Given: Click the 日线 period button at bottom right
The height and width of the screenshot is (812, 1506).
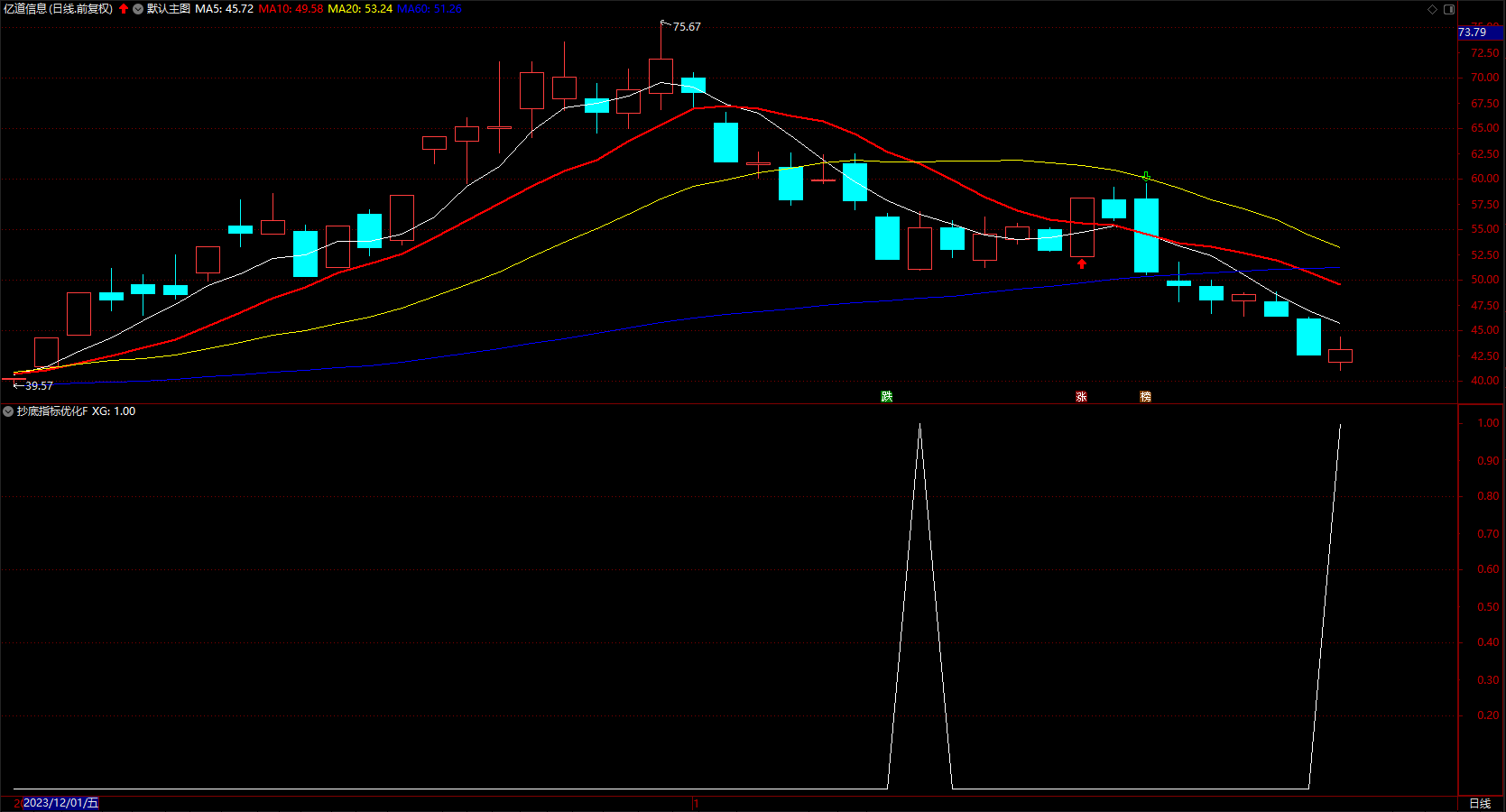Looking at the screenshot, I should [x=1480, y=803].
